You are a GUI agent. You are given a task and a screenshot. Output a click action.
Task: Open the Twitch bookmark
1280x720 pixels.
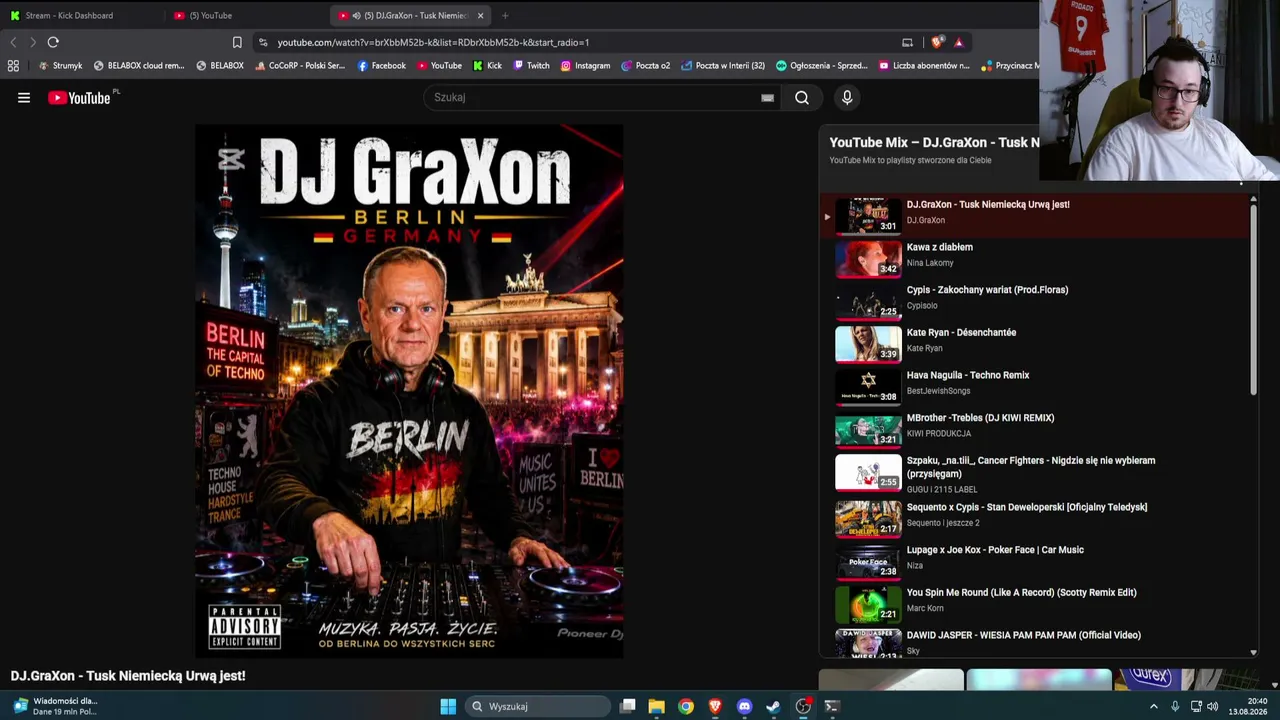pos(531,66)
